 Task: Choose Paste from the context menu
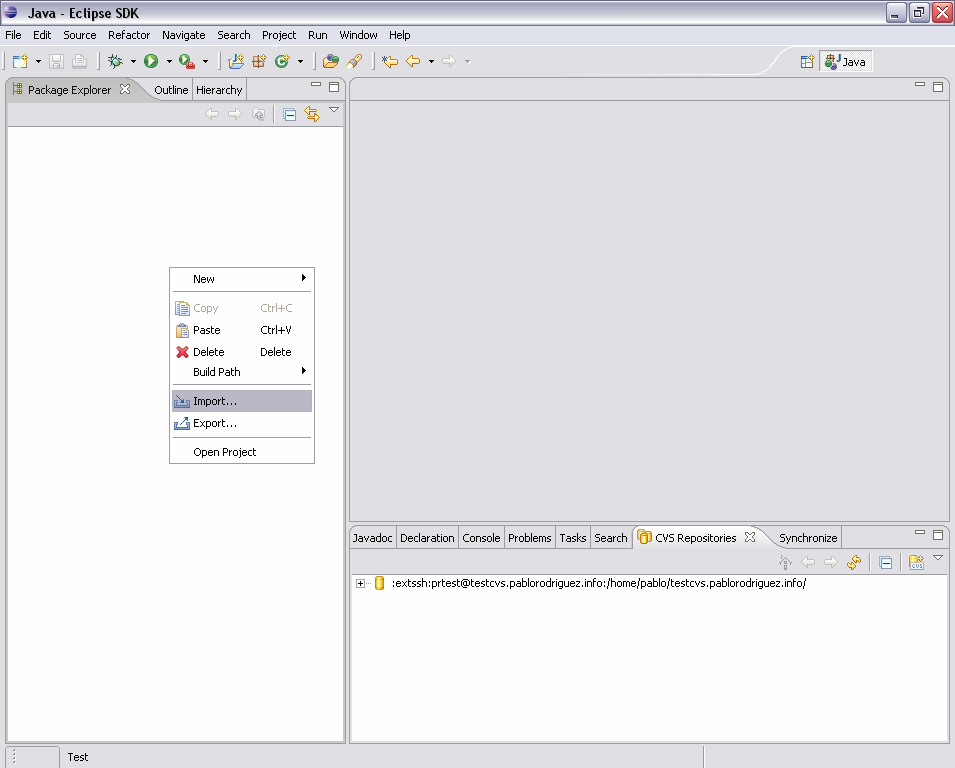coord(242,330)
